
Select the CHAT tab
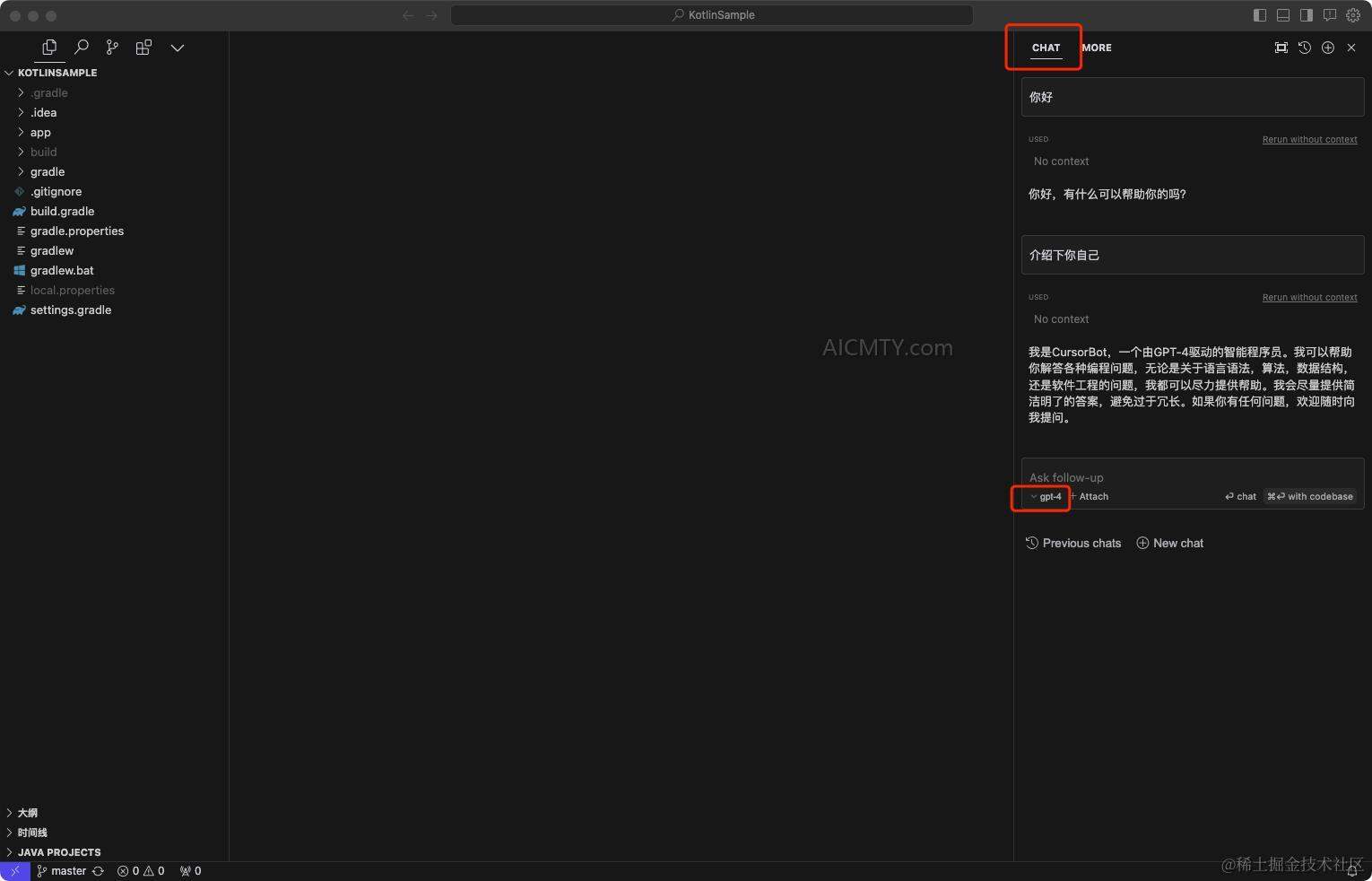click(x=1045, y=48)
